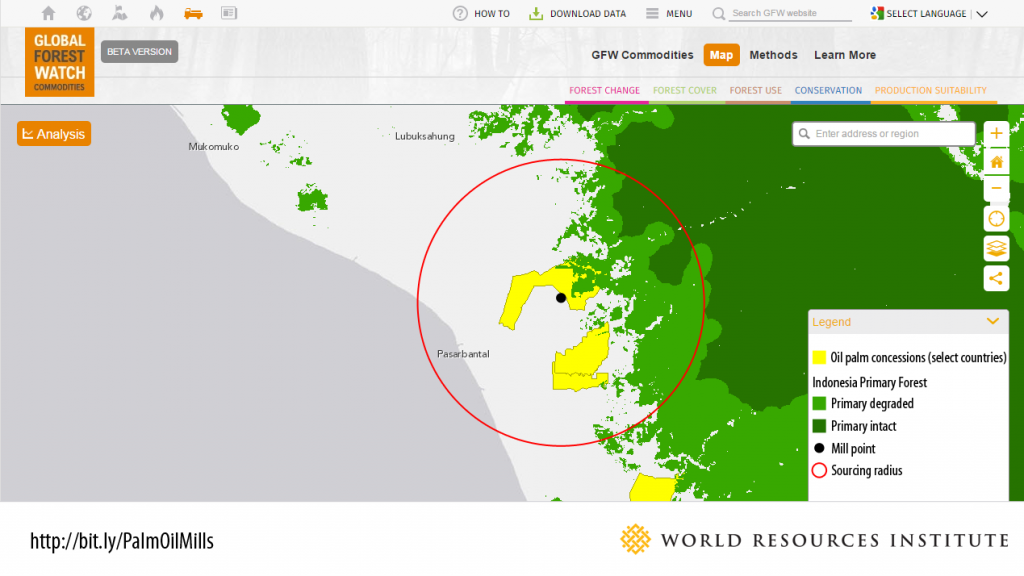Click the Legend panel title

pyautogui.click(x=831, y=322)
